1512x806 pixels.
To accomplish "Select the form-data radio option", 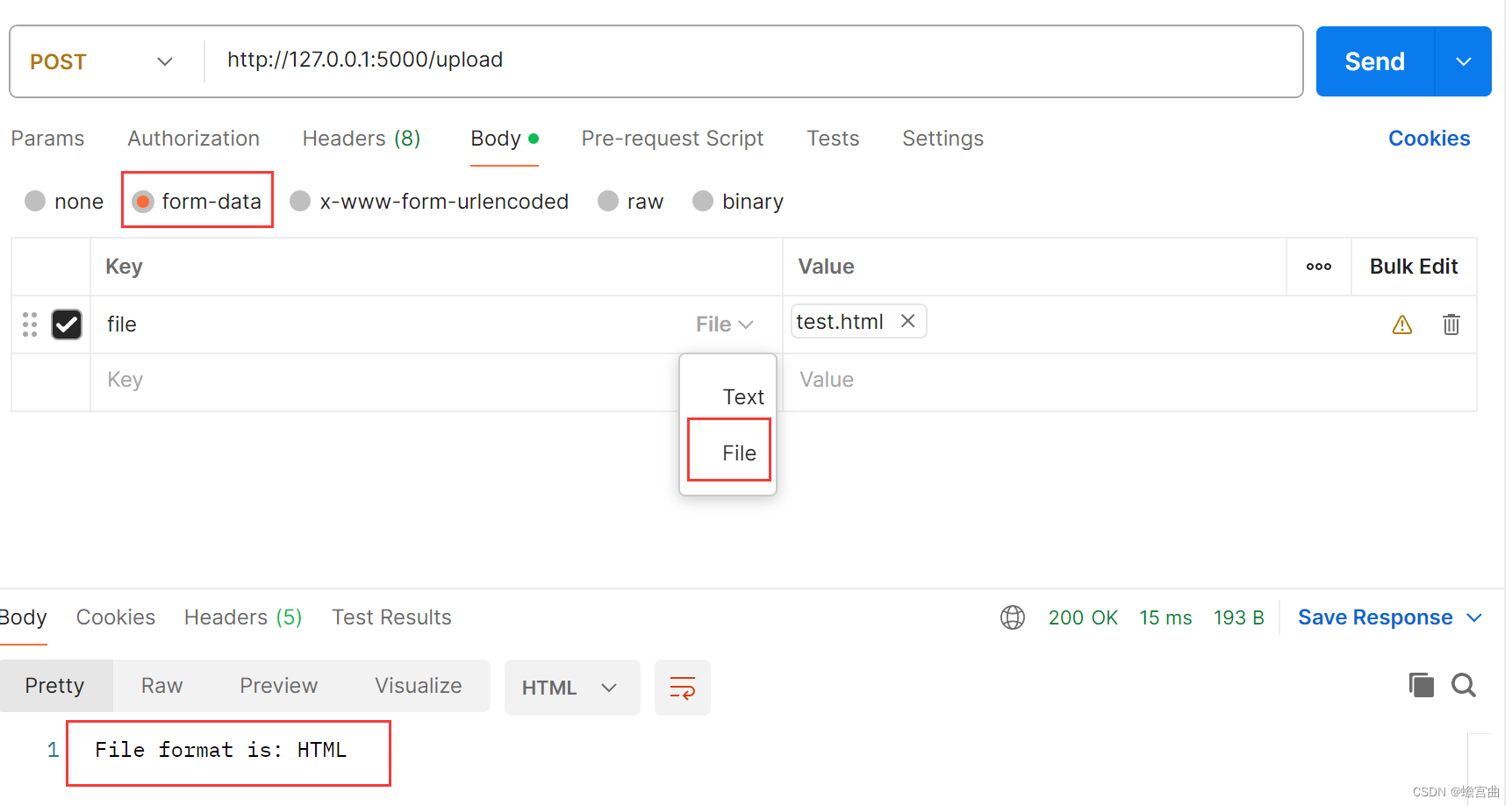I will tap(197, 202).
